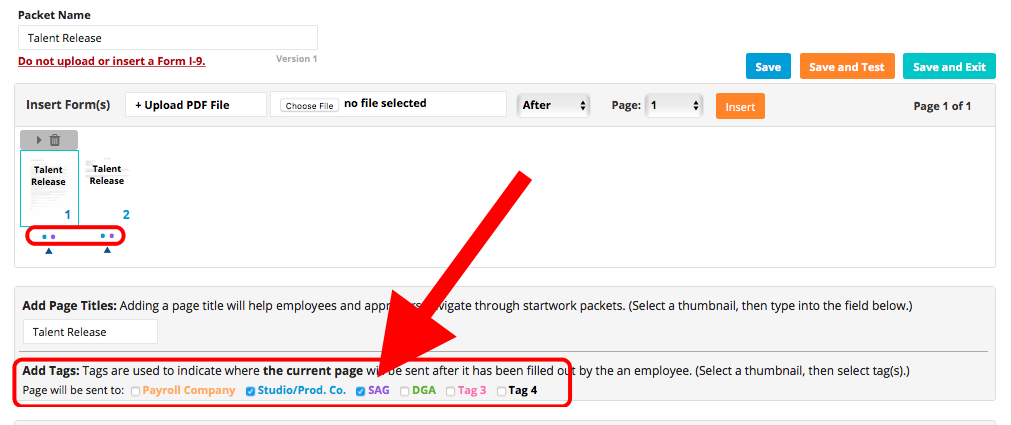Image resolution: width=1011 pixels, height=425 pixels.
Task: Enable the Payroll Company tag checkbox
Action: 135,391
